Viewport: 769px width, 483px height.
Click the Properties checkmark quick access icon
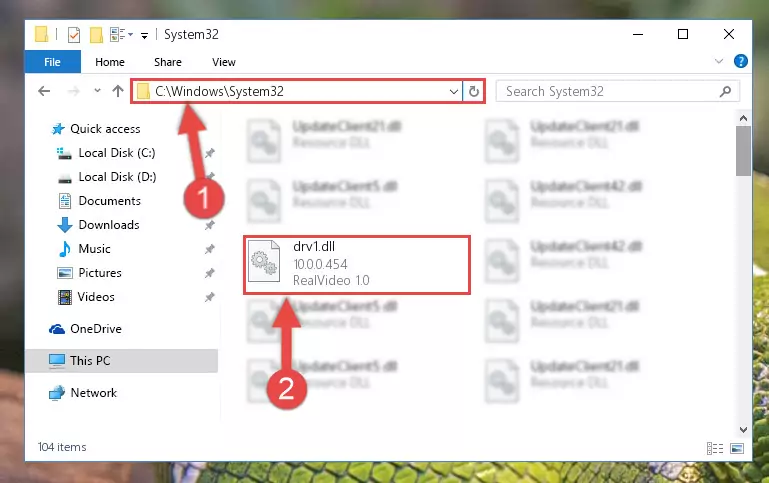tap(74, 35)
